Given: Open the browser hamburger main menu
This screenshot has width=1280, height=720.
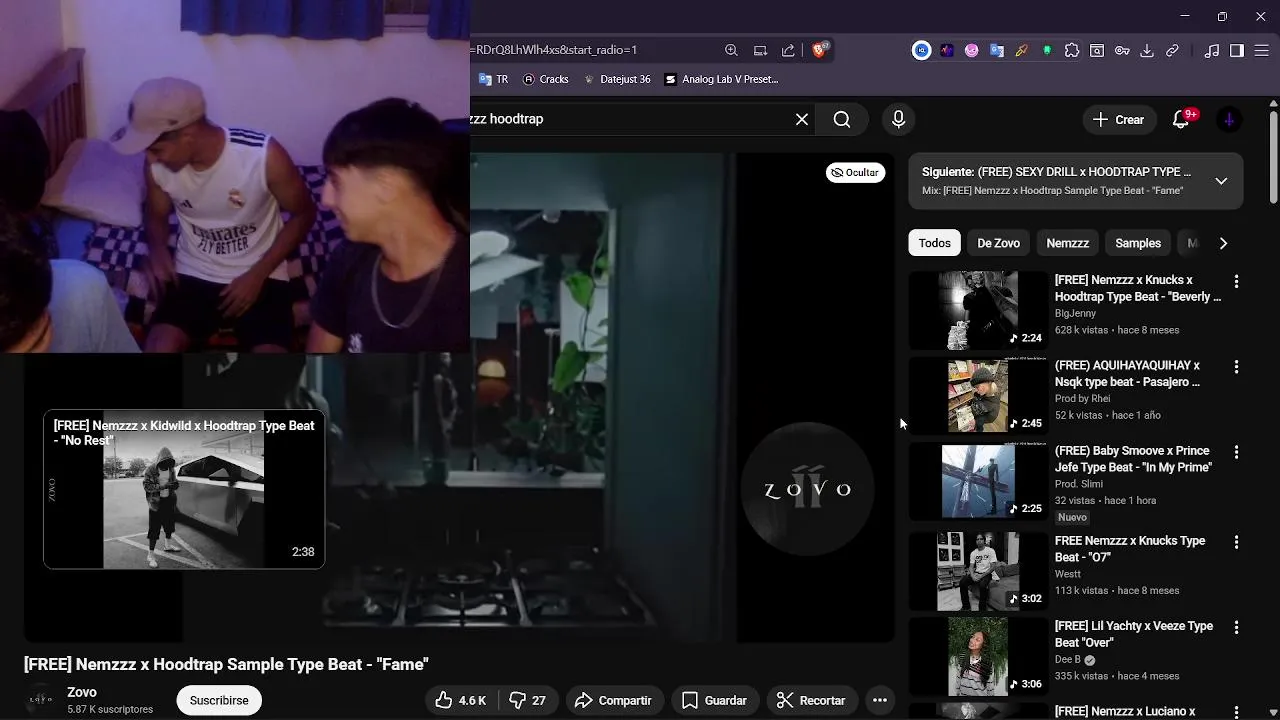Looking at the screenshot, I should click(1262, 50).
